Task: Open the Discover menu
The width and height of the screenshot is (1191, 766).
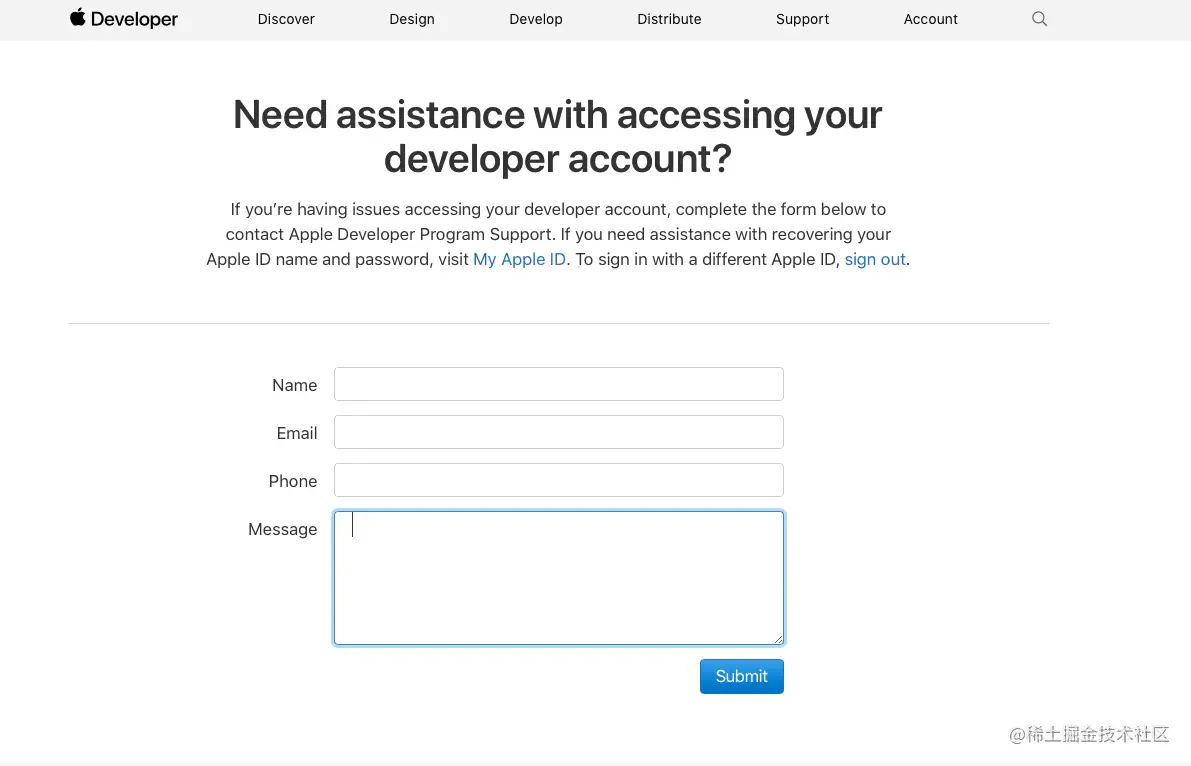Action: point(286,19)
